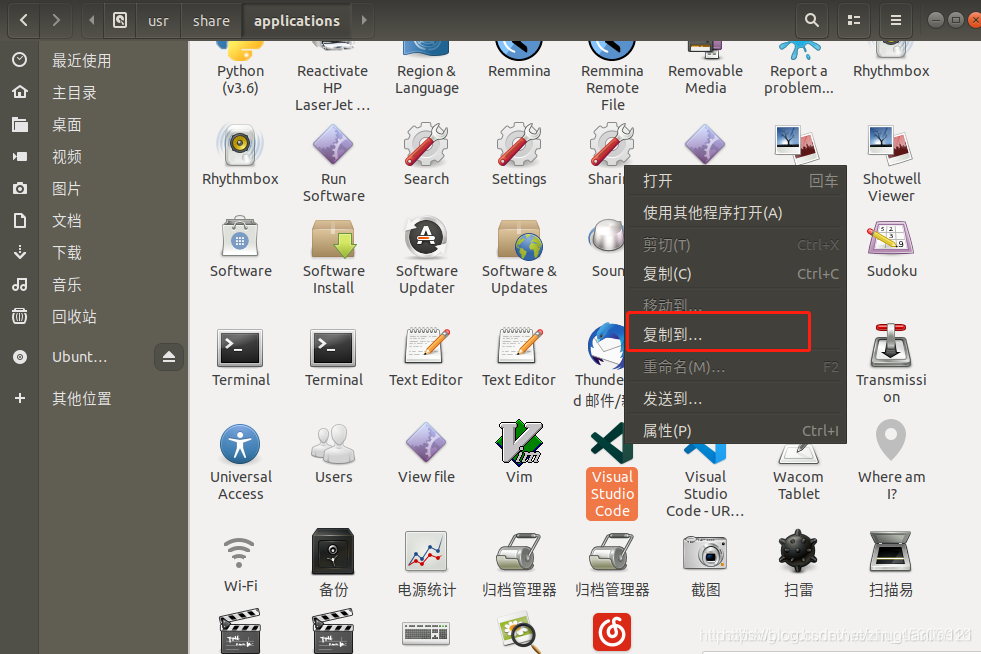Click the + bookmark button in sidebar
This screenshot has height=654, width=981.
(x=19, y=398)
